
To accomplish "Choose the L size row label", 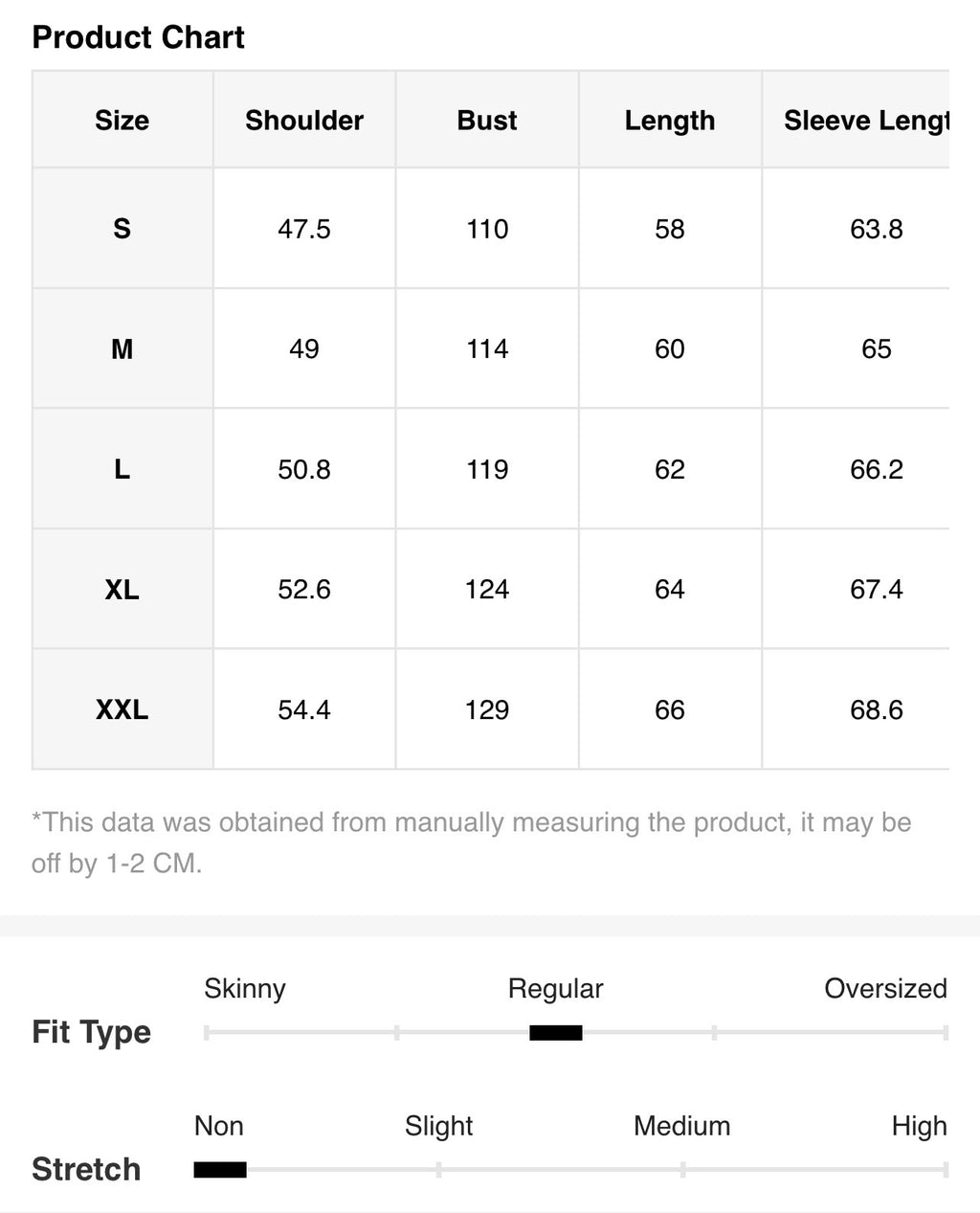I will [122, 469].
